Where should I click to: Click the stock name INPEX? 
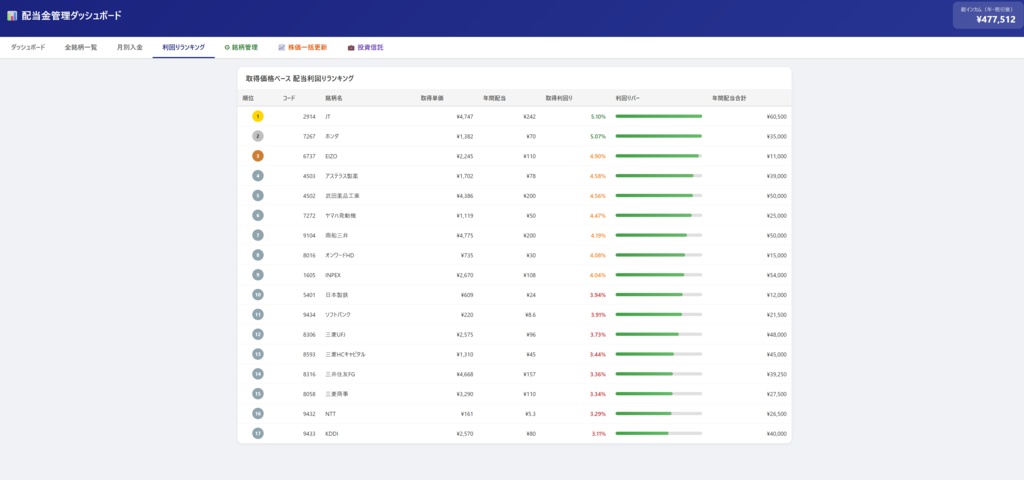(333, 275)
